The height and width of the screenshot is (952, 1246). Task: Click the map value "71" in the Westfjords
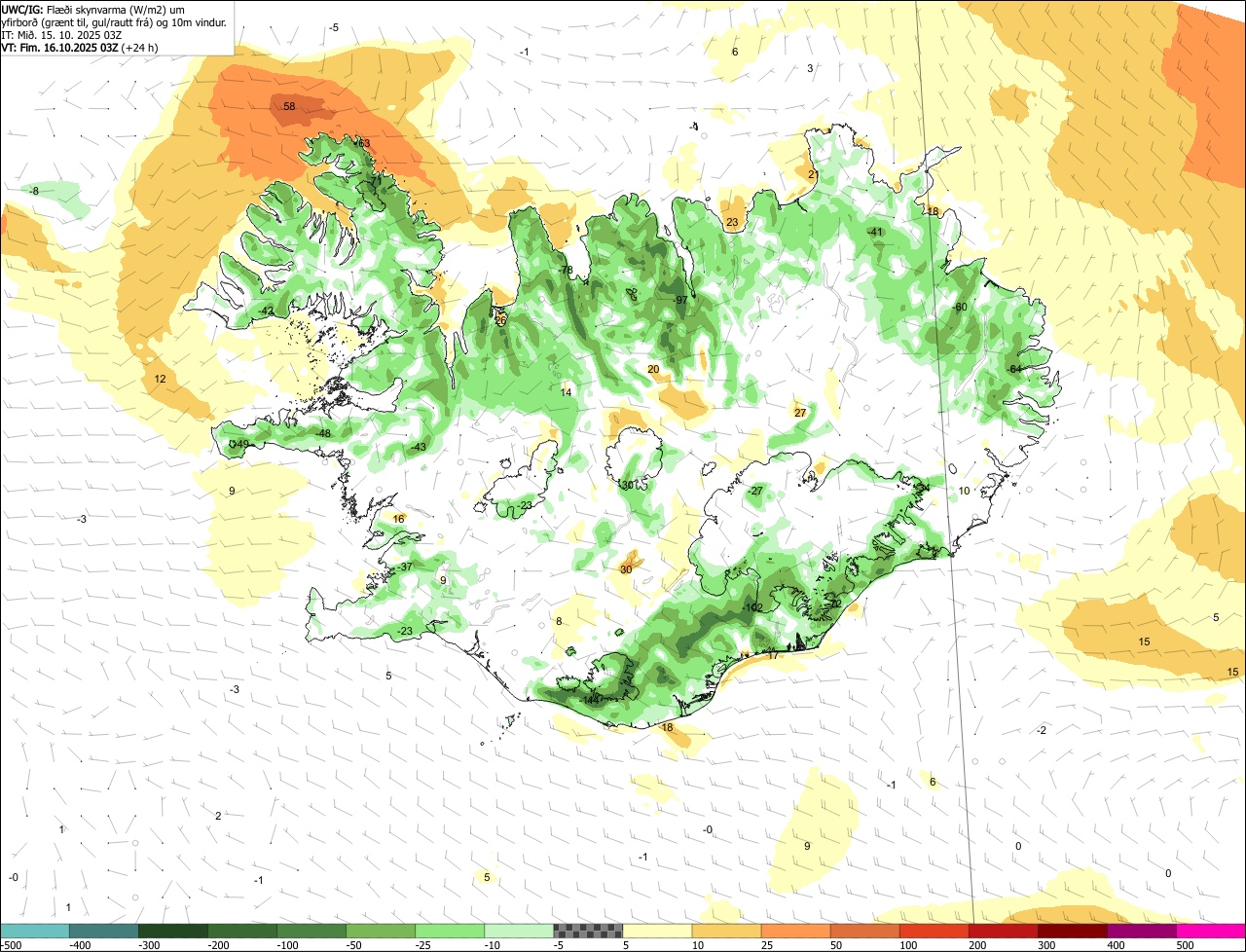point(376,181)
